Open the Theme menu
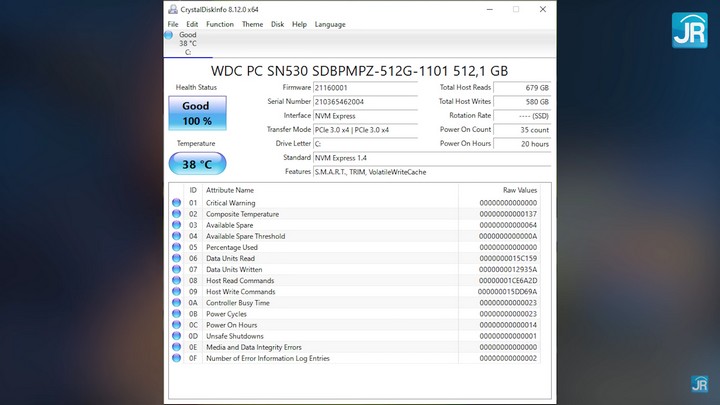This screenshot has height=405, width=720. tap(252, 24)
